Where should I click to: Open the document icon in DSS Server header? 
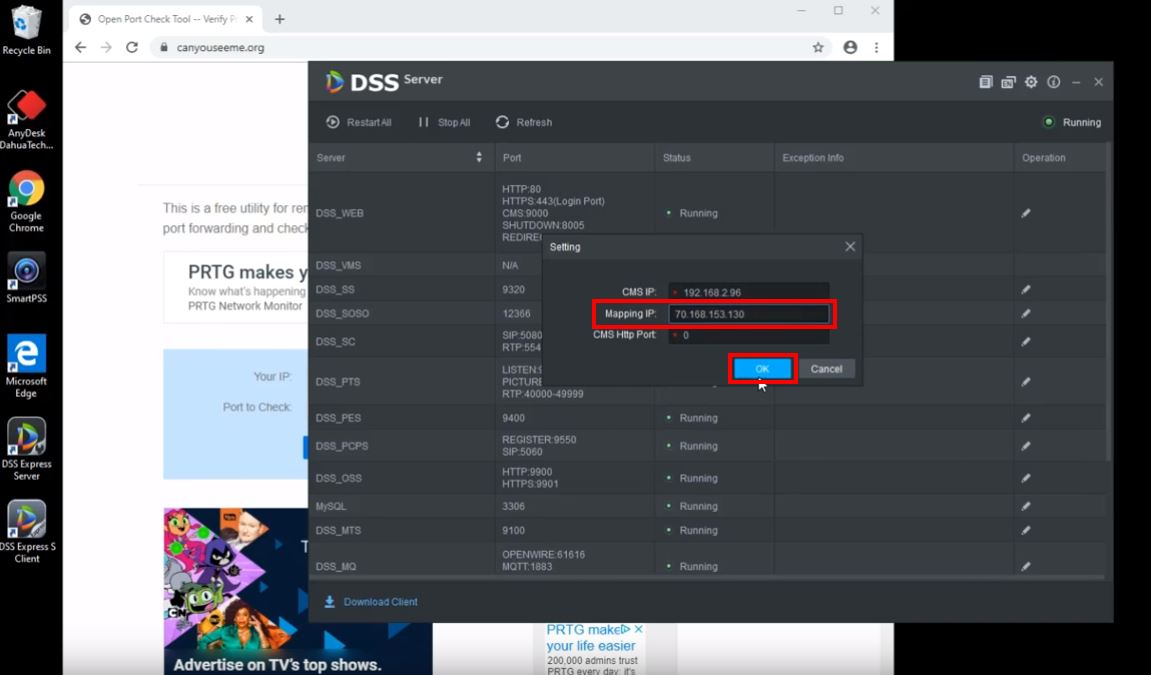pos(986,82)
